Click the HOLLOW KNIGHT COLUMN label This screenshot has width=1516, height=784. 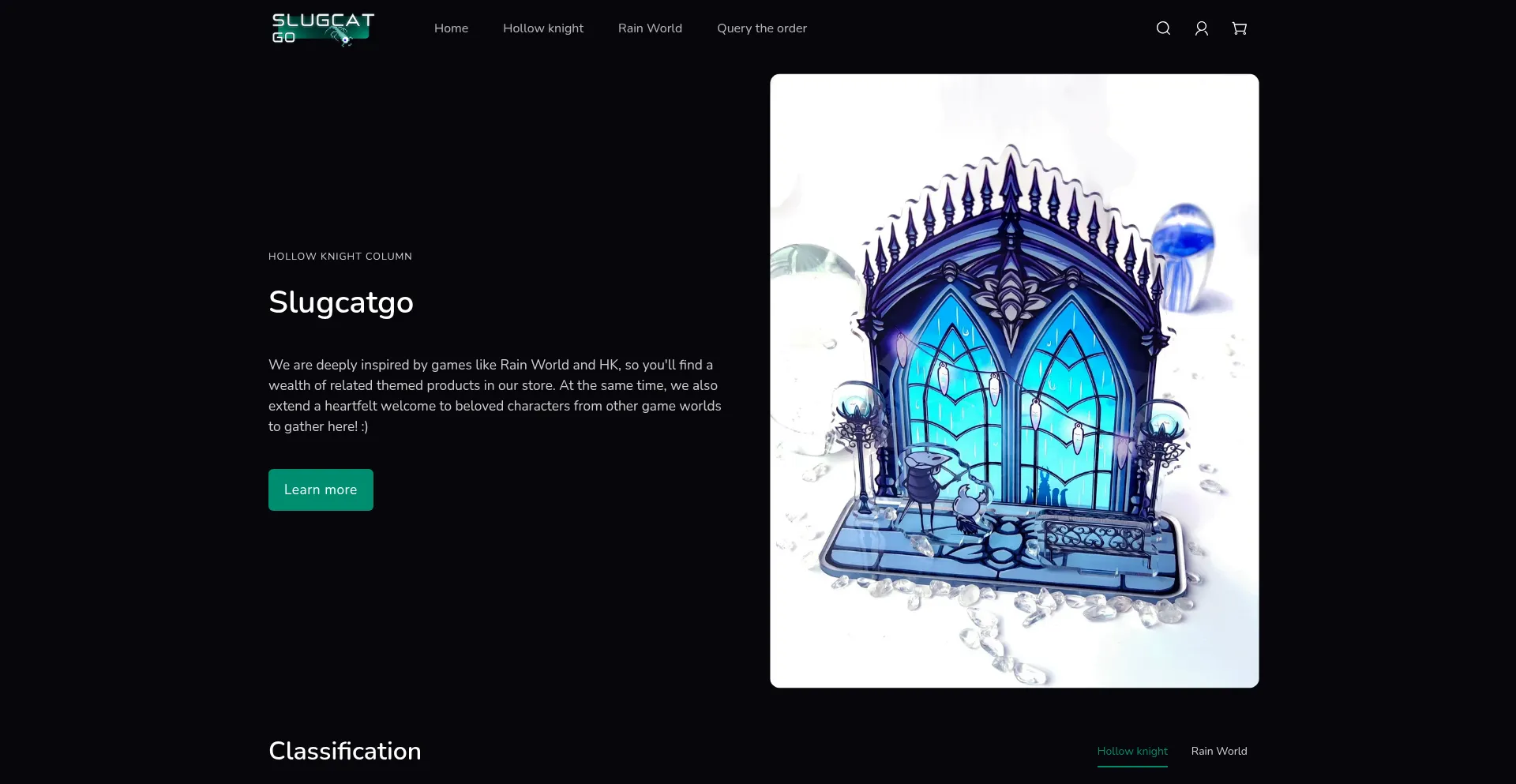340,257
